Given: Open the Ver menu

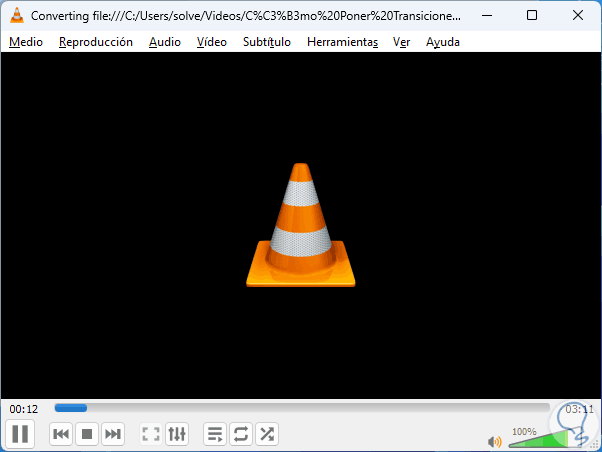Looking at the screenshot, I should click(x=402, y=42).
